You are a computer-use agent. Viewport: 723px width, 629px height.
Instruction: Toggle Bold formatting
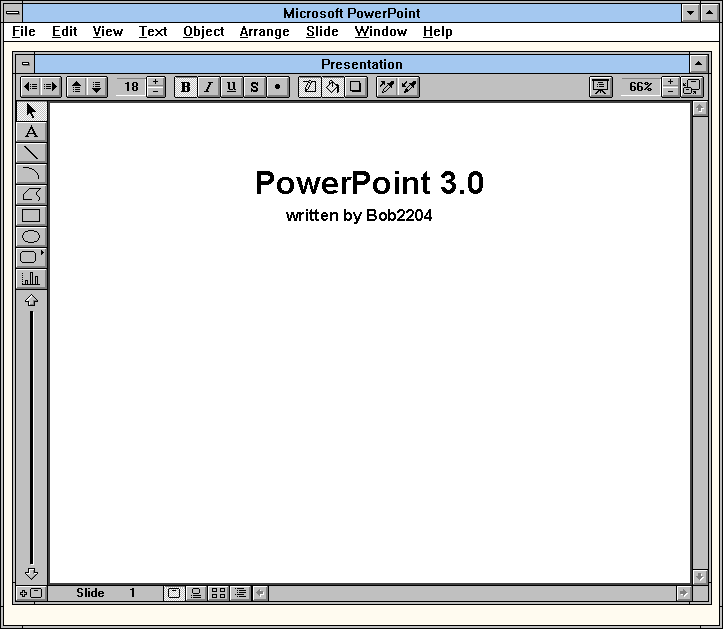click(185, 87)
